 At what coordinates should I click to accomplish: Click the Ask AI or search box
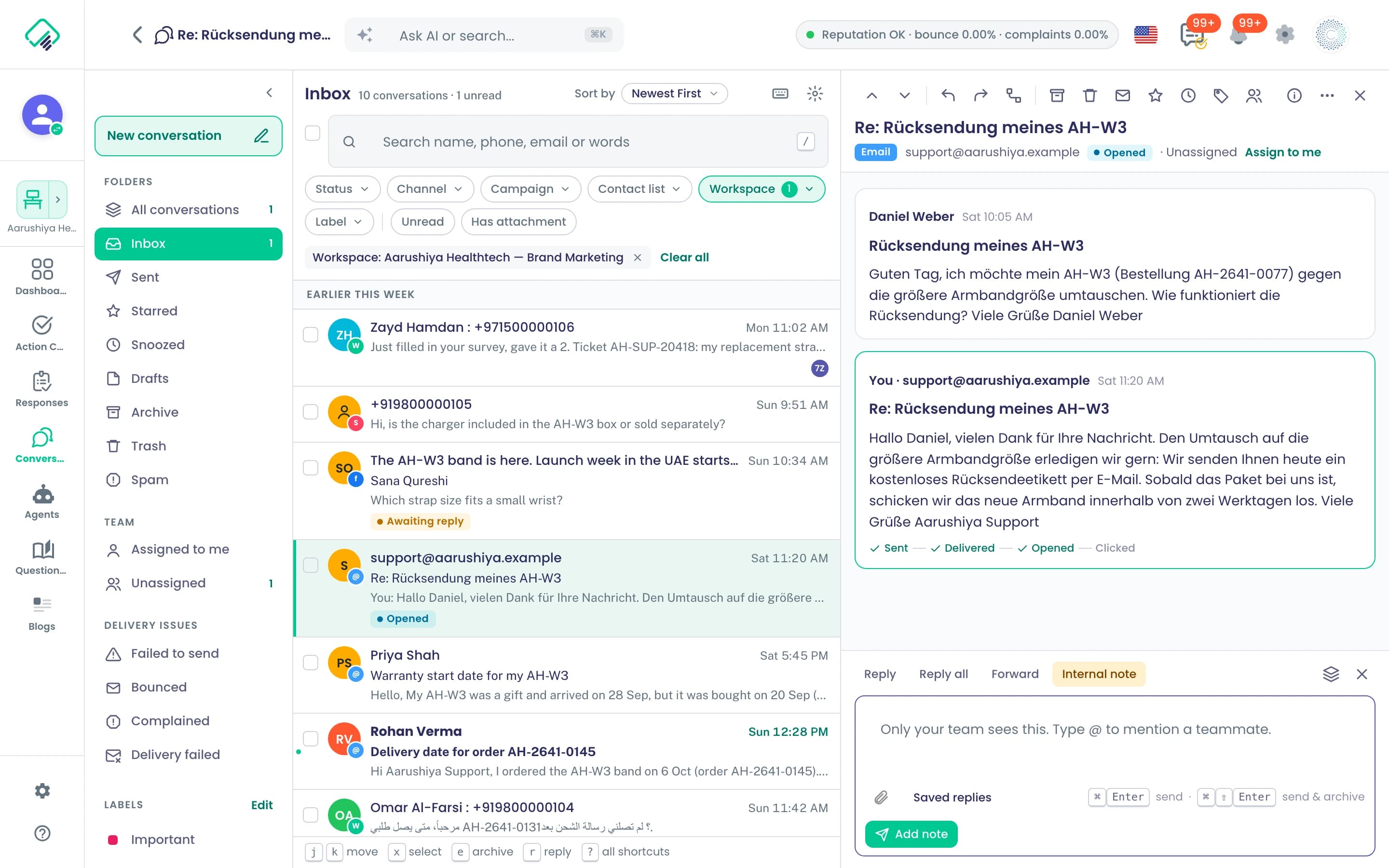(484, 35)
